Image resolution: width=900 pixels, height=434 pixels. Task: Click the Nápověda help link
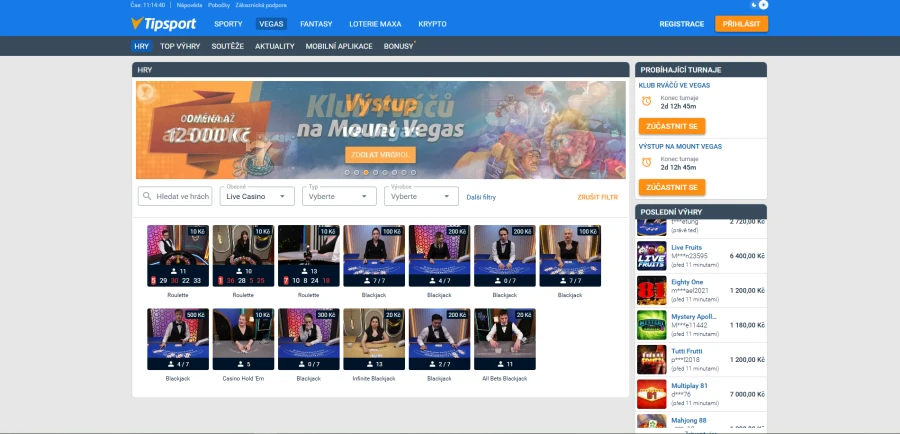pyautogui.click(x=189, y=5)
